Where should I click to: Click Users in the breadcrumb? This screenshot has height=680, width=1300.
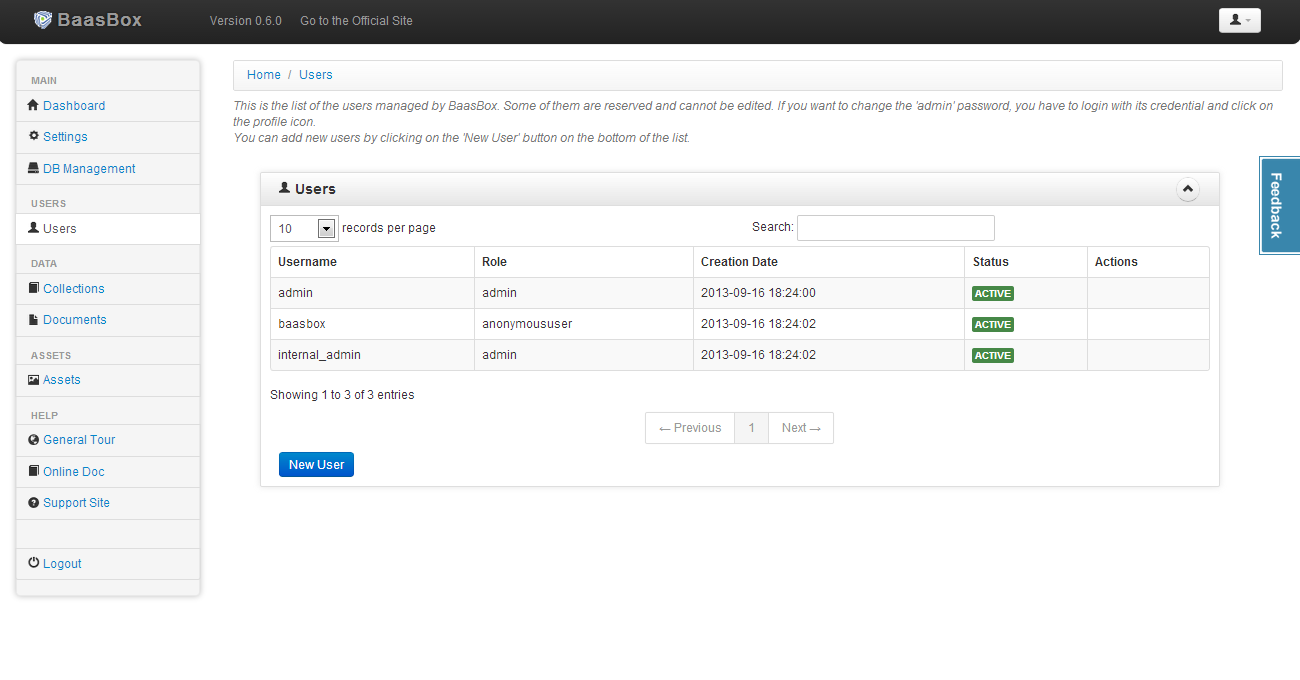[x=316, y=75]
